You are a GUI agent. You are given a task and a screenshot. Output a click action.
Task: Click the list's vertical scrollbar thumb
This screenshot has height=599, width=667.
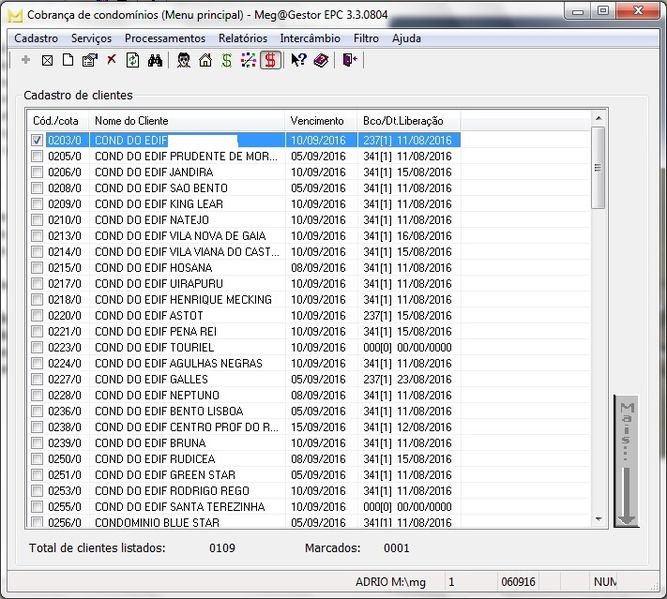pos(598,168)
